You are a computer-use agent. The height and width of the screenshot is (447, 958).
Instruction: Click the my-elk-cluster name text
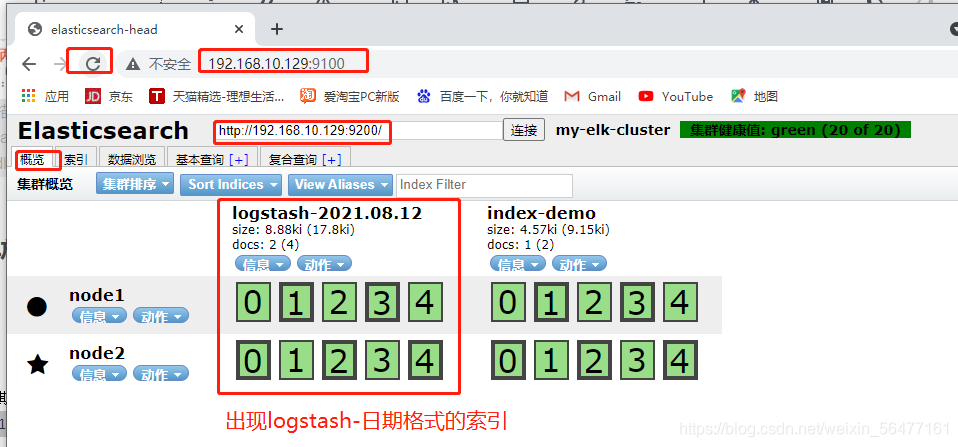point(613,130)
